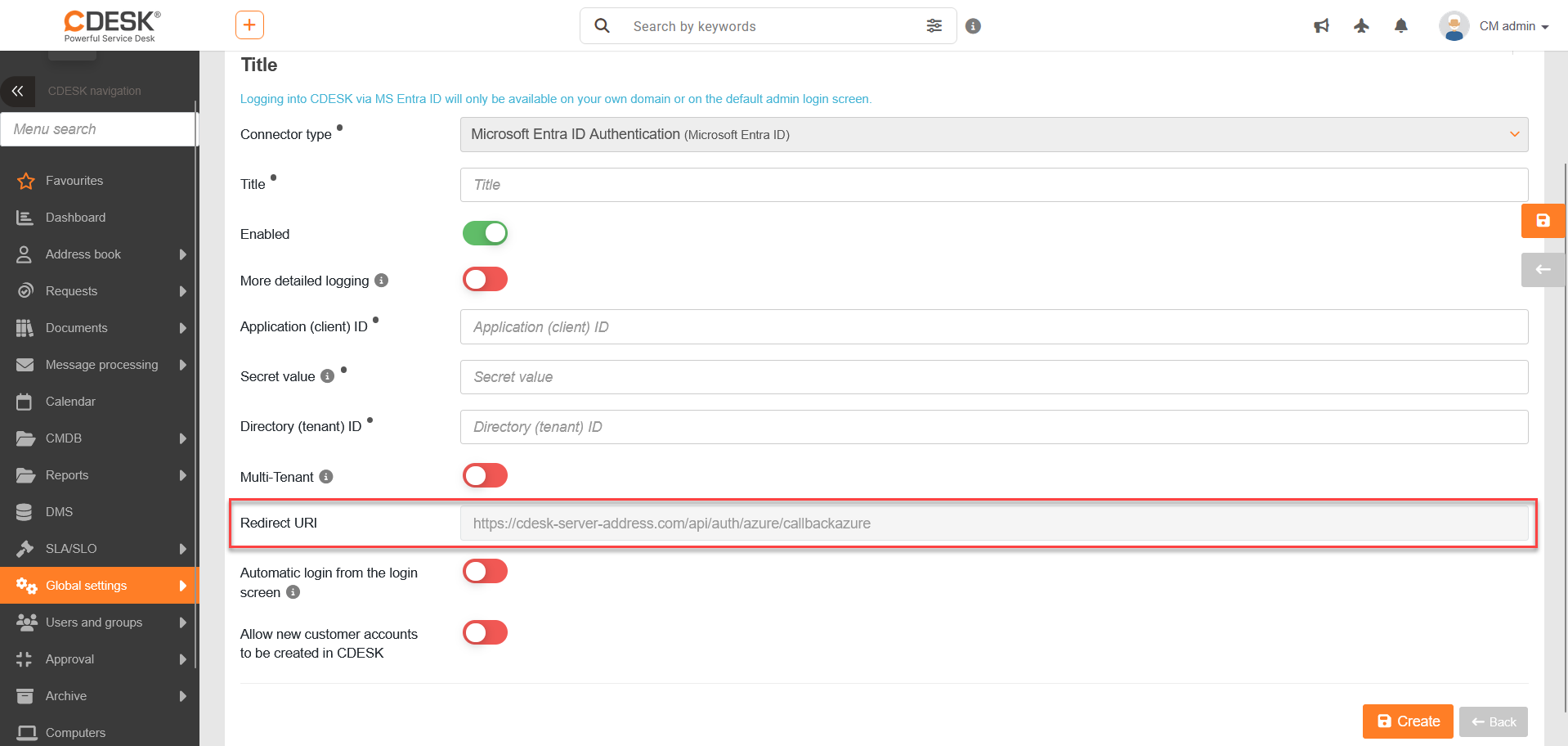Click info icon next to Secret value

(327, 376)
